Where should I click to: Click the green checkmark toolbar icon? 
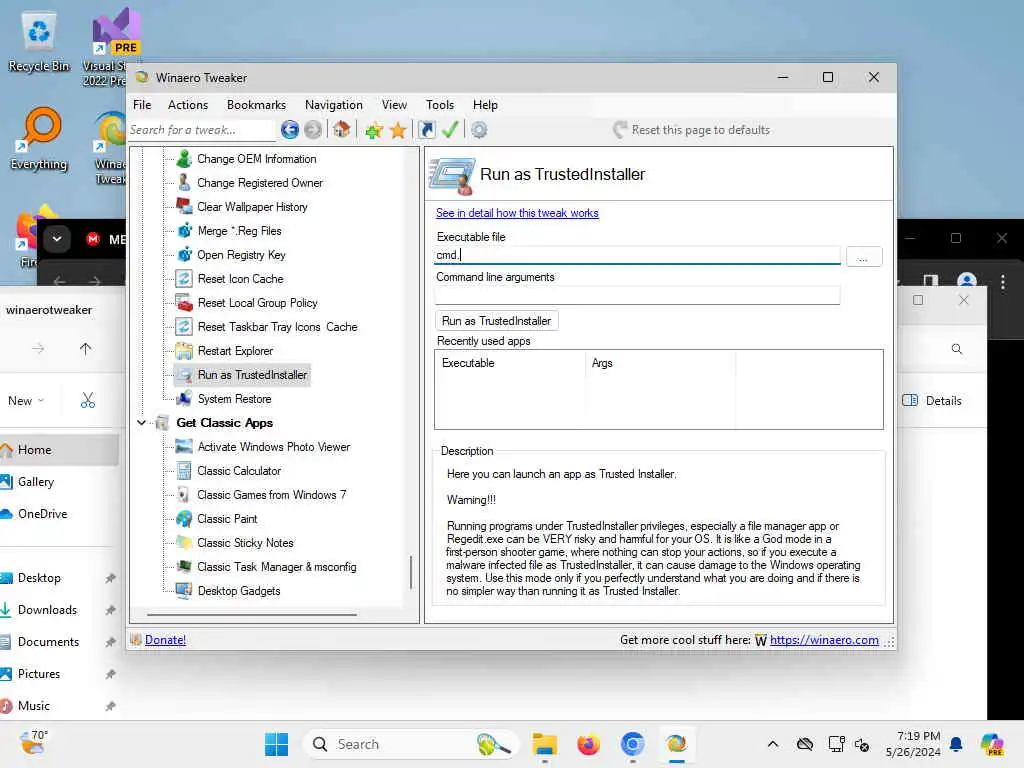pyautogui.click(x=450, y=129)
